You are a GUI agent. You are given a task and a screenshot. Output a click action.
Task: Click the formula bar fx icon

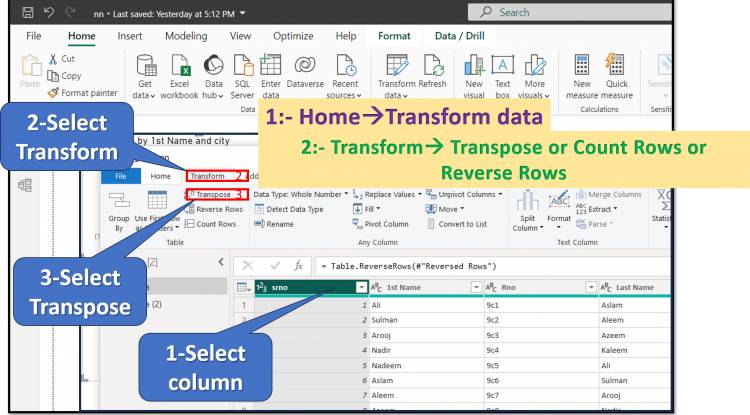[298, 266]
